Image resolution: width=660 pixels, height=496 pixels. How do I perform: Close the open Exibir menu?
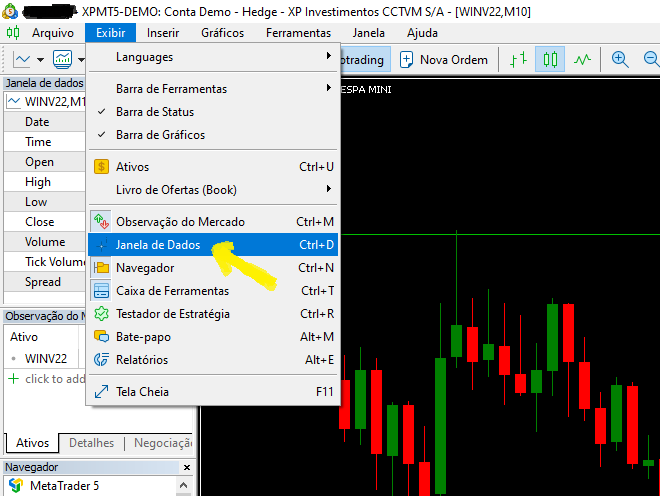(x=111, y=33)
